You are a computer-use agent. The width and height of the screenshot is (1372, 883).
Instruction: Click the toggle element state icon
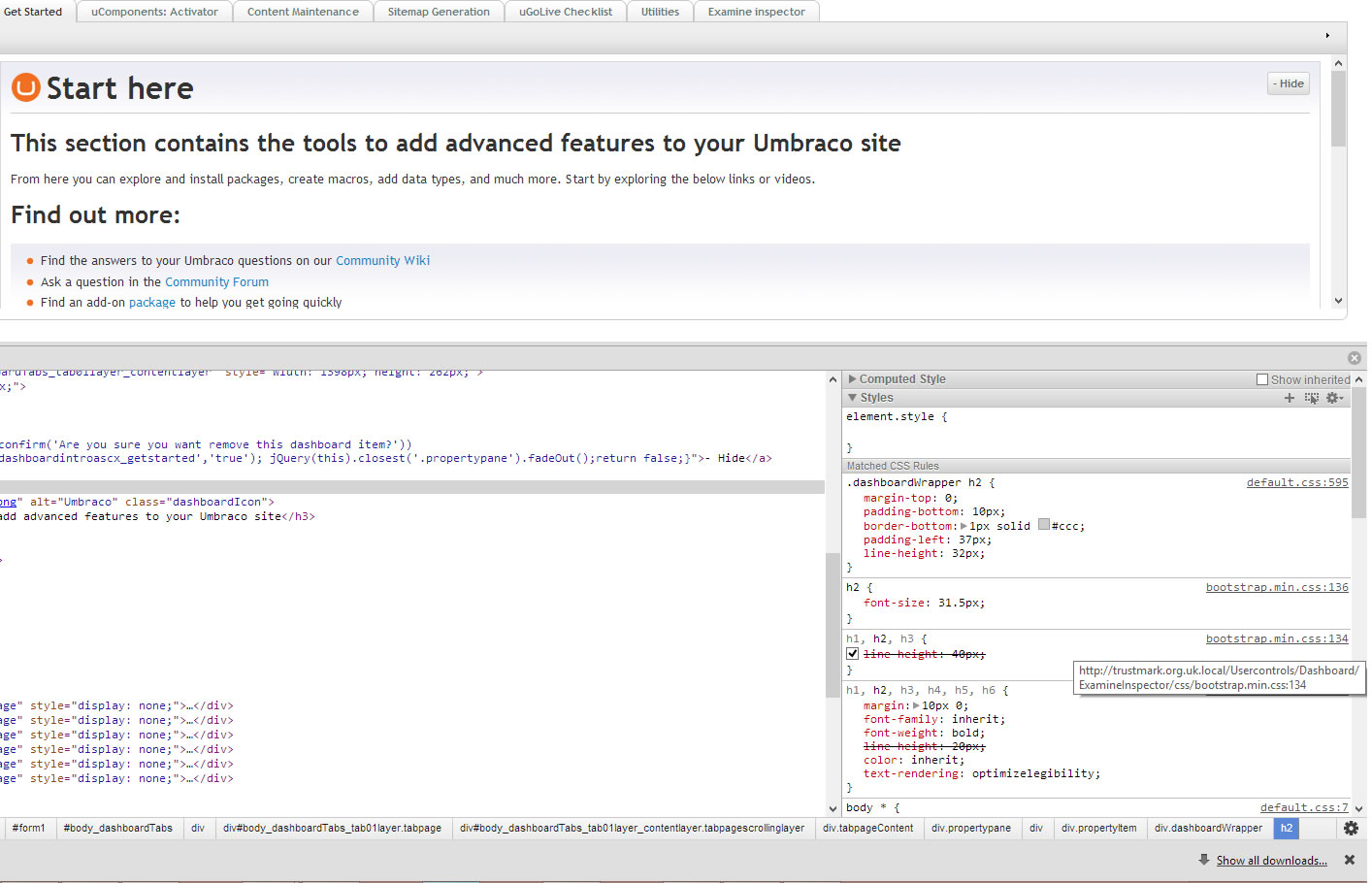tap(1312, 398)
